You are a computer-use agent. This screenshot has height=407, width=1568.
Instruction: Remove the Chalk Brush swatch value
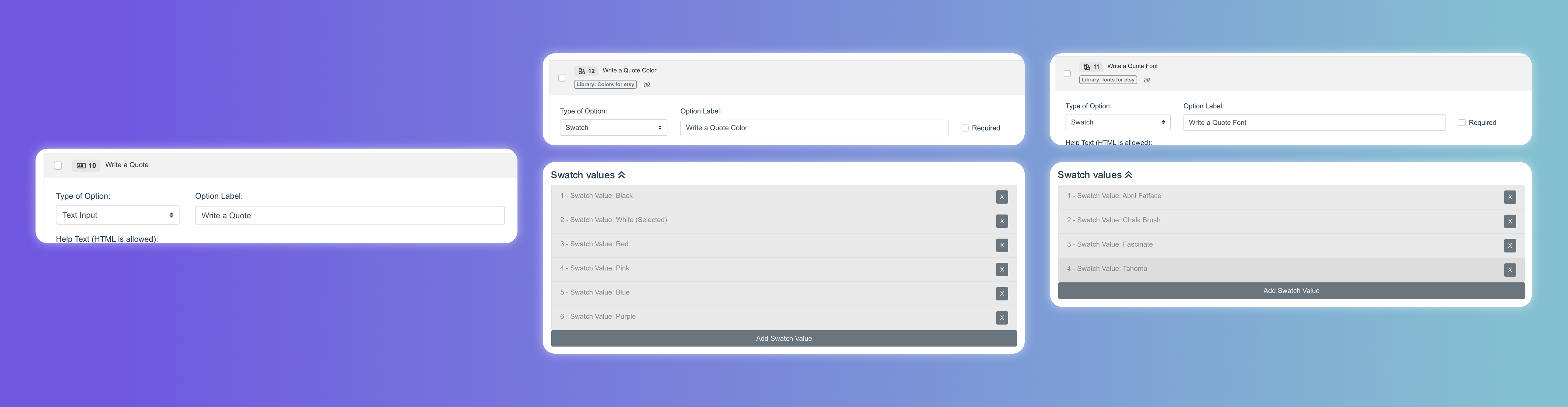1510,222
